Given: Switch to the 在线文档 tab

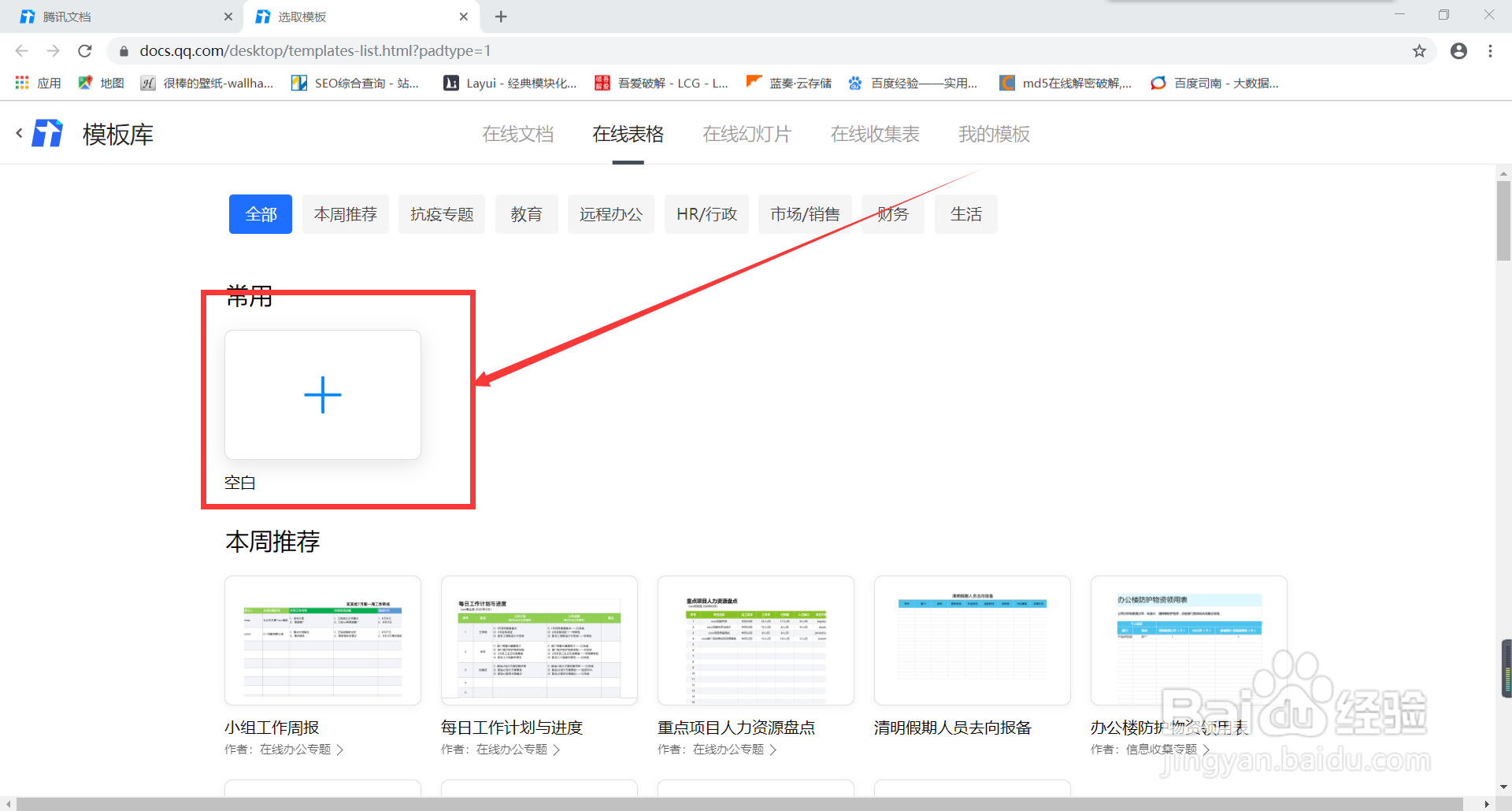Looking at the screenshot, I should pyautogui.click(x=518, y=134).
